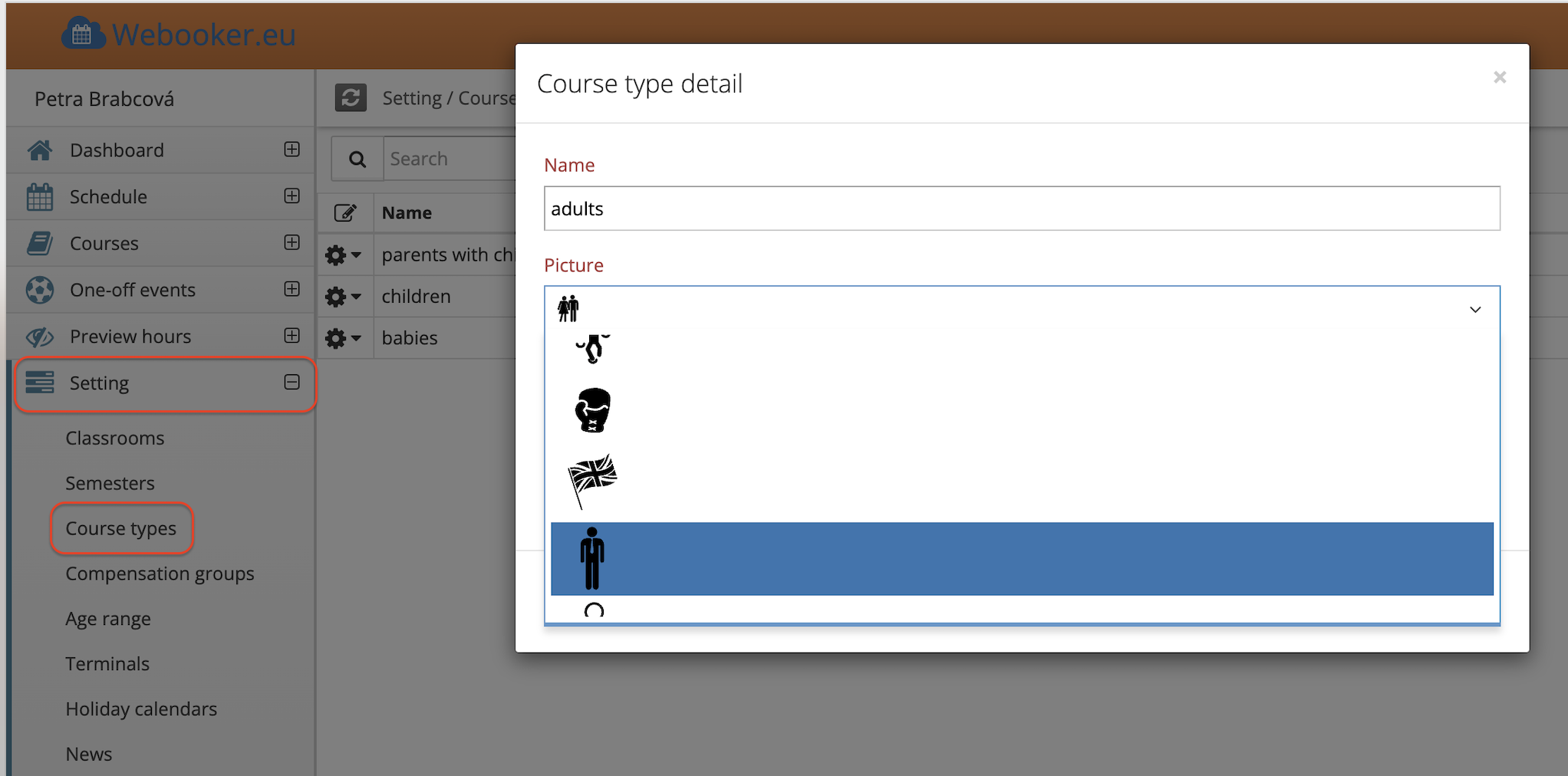Screen dimensions: 1568x776
Task: Click the refresh icon beside Setting breadcrumb
Action: pos(351,98)
